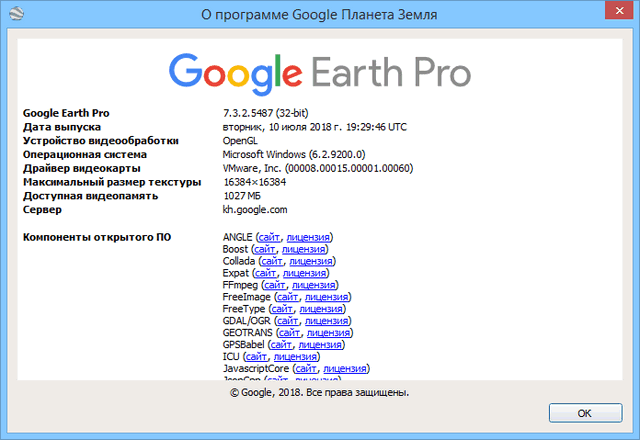
Task: Click the 'Максимальный размер текстуры' label
Action: coord(112,182)
